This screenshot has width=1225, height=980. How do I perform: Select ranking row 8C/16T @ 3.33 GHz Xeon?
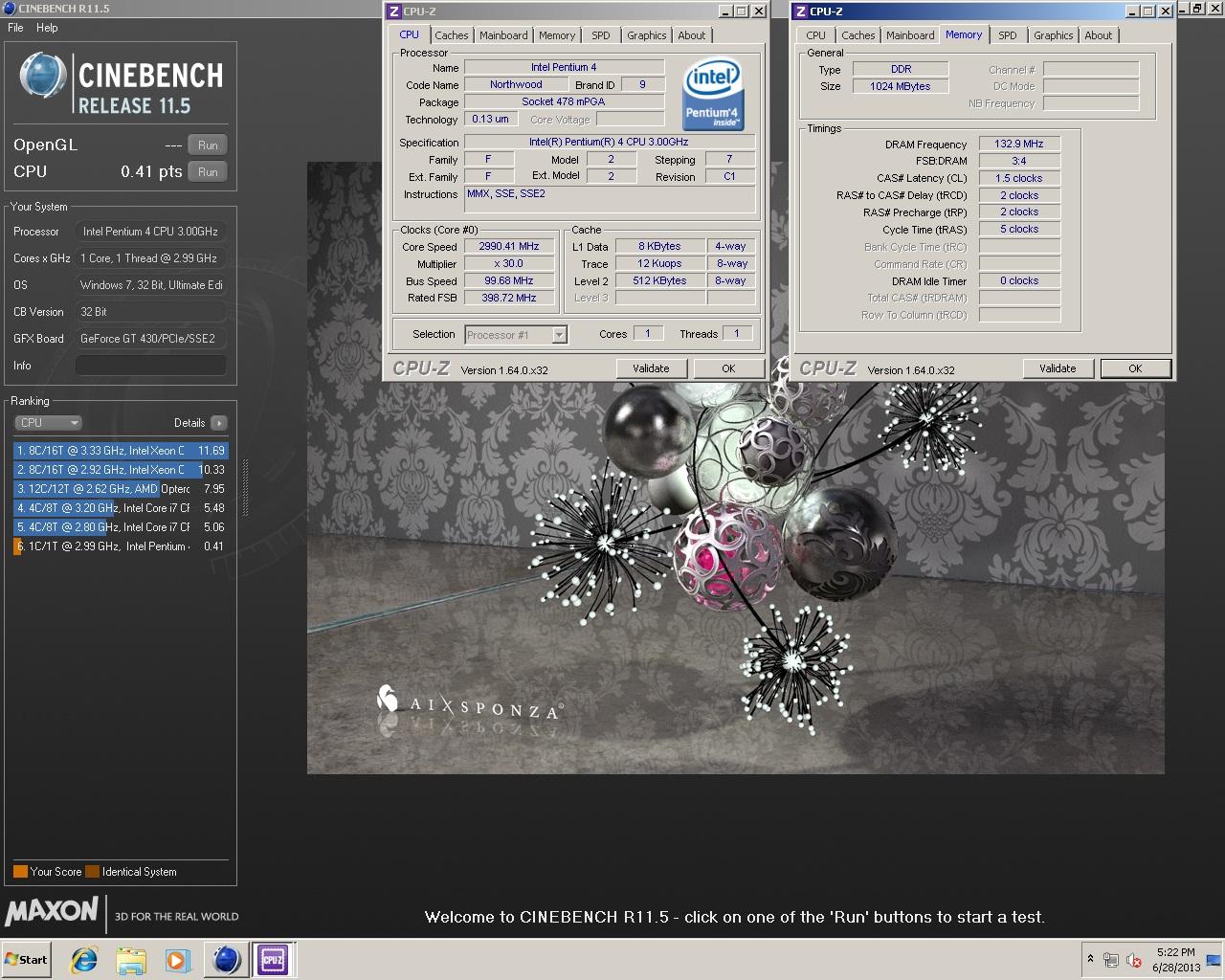[x=121, y=451]
